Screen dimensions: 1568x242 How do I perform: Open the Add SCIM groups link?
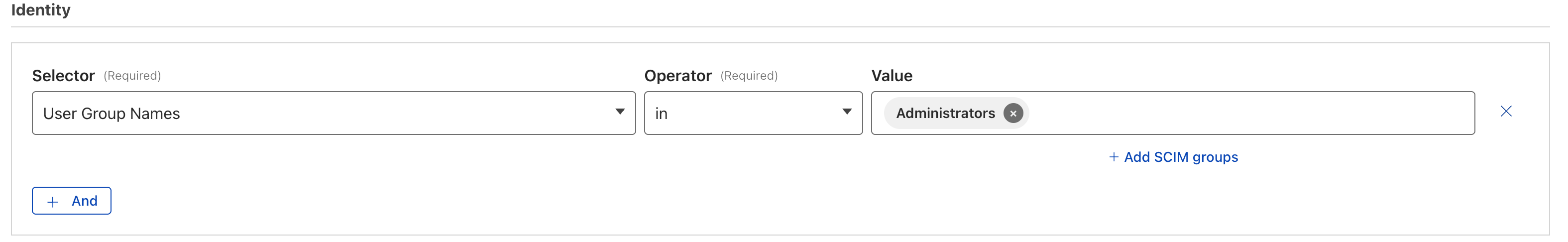(x=1180, y=157)
